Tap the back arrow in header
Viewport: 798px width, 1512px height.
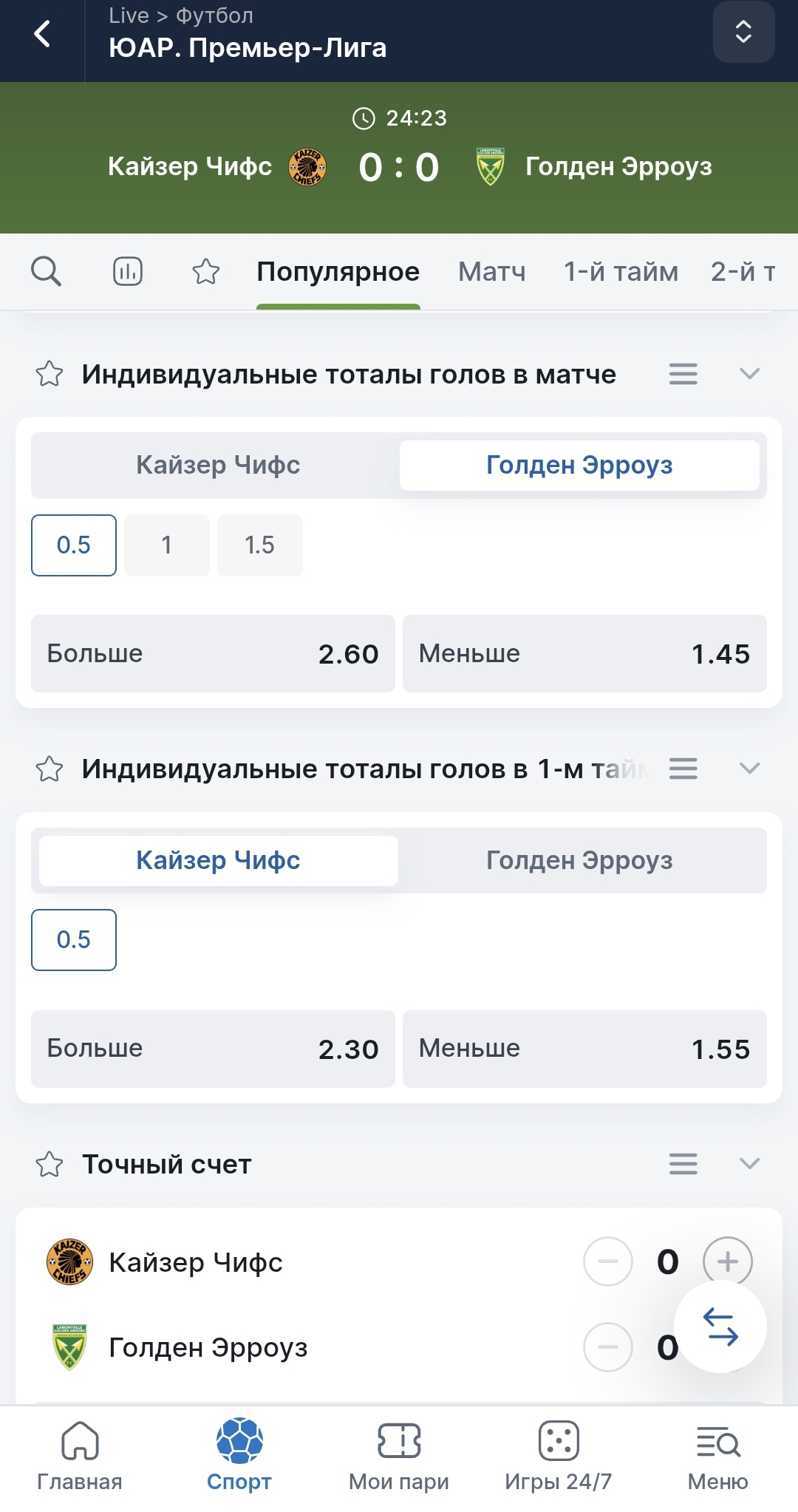pos(43,34)
